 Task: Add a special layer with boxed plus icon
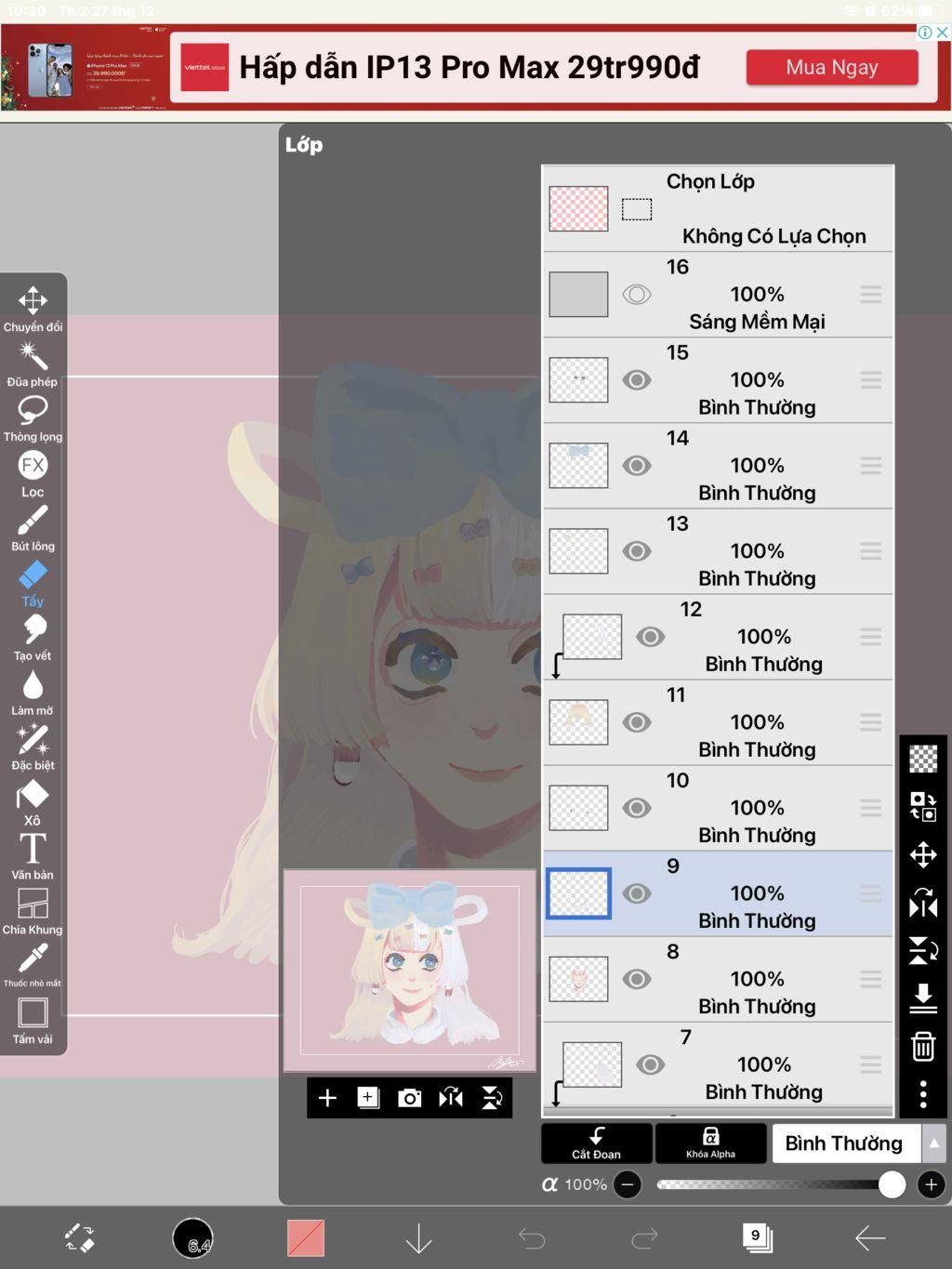[368, 1098]
